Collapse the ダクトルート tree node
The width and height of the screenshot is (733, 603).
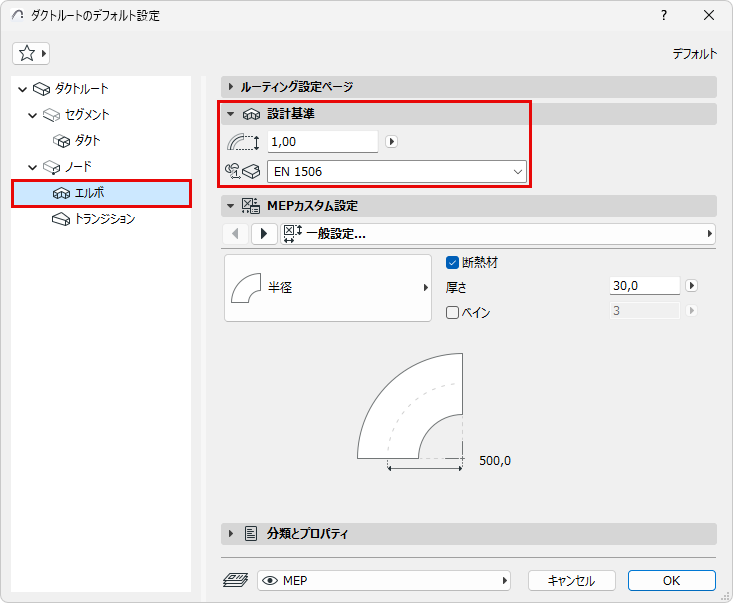pyautogui.click(x=22, y=89)
